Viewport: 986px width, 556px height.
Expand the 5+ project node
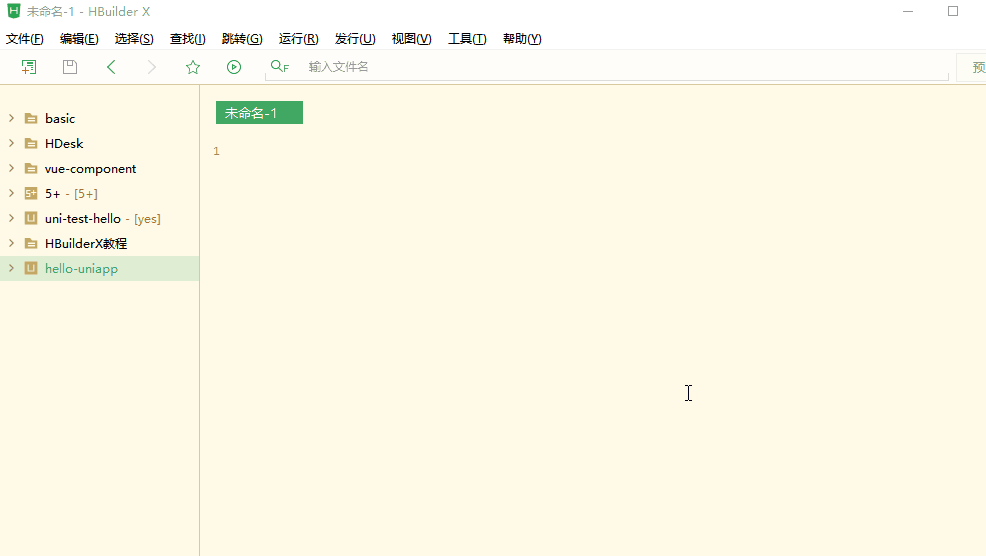(x=11, y=193)
